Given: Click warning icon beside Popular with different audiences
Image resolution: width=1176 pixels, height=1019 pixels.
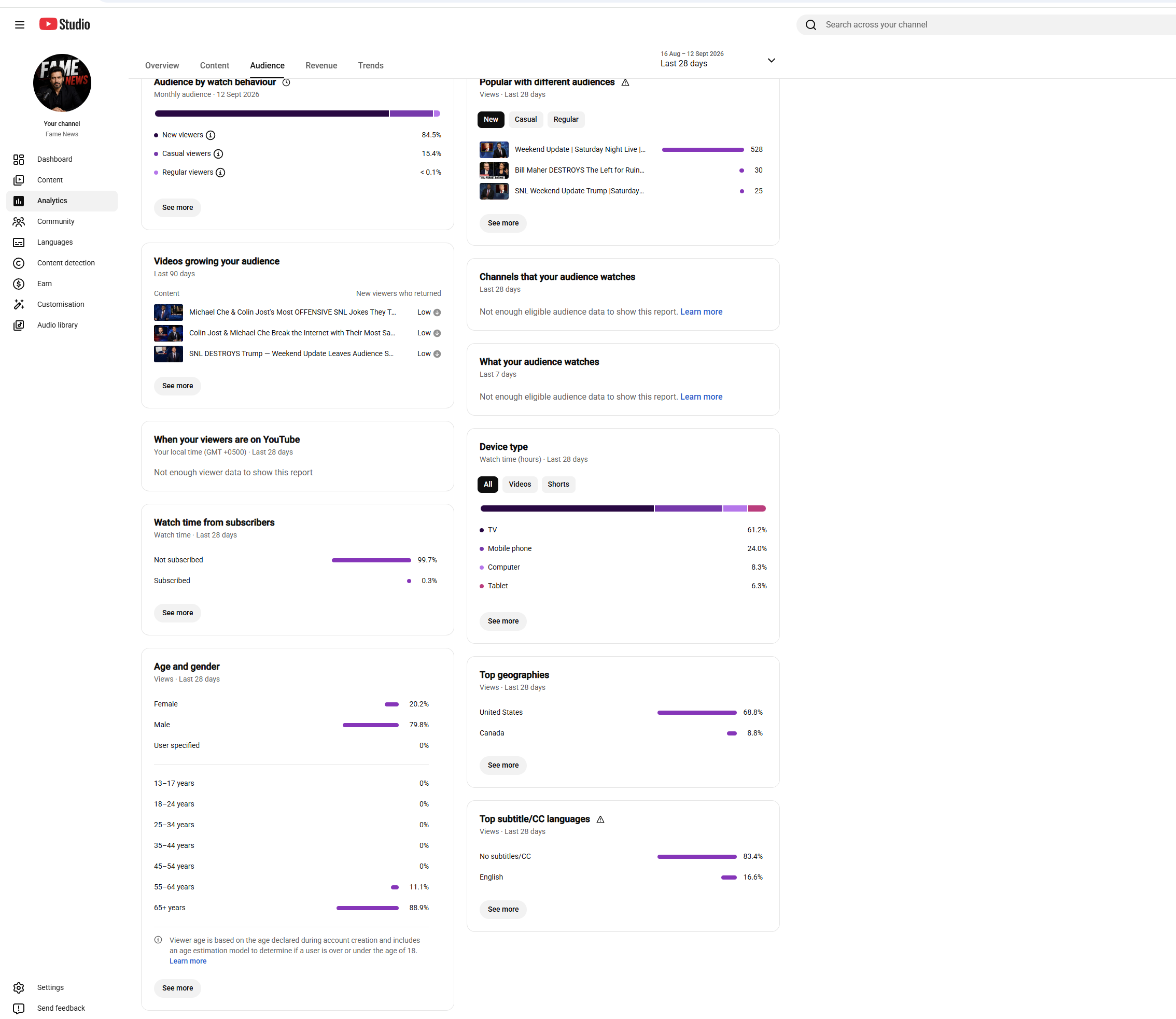Looking at the screenshot, I should click(x=625, y=82).
